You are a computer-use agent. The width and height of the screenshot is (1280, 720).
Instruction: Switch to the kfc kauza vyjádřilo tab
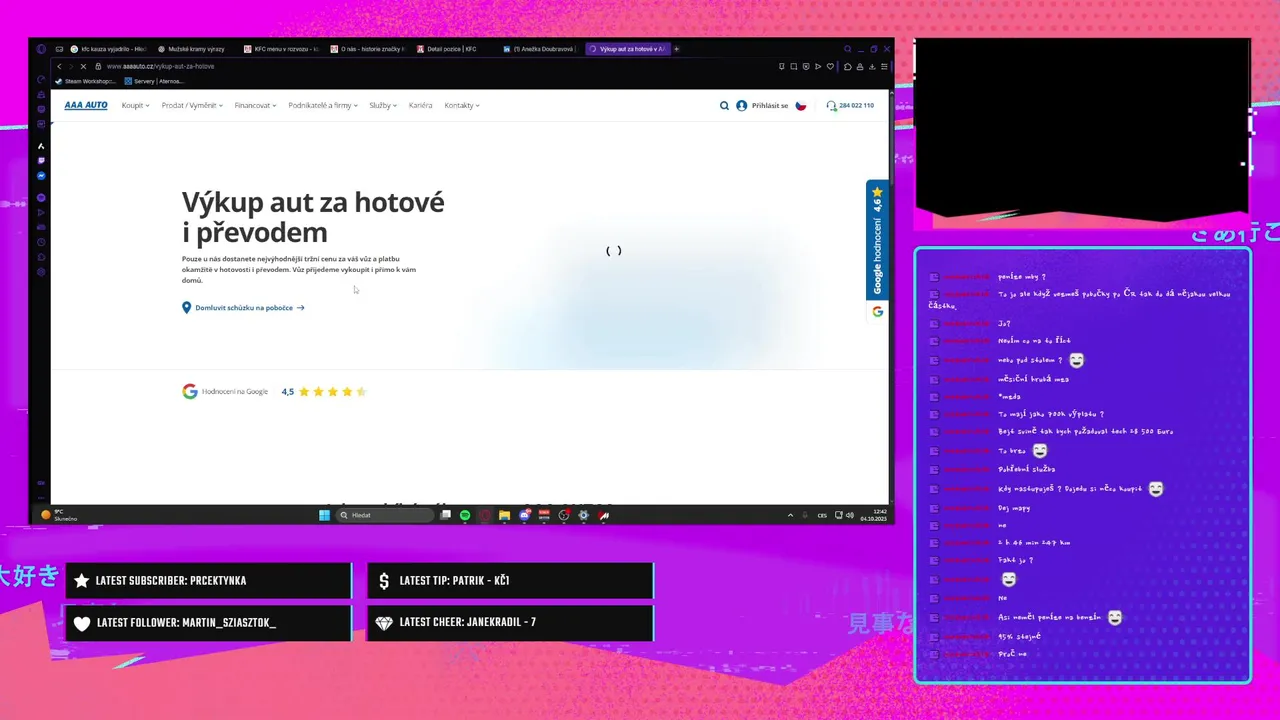click(x=109, y=49)
